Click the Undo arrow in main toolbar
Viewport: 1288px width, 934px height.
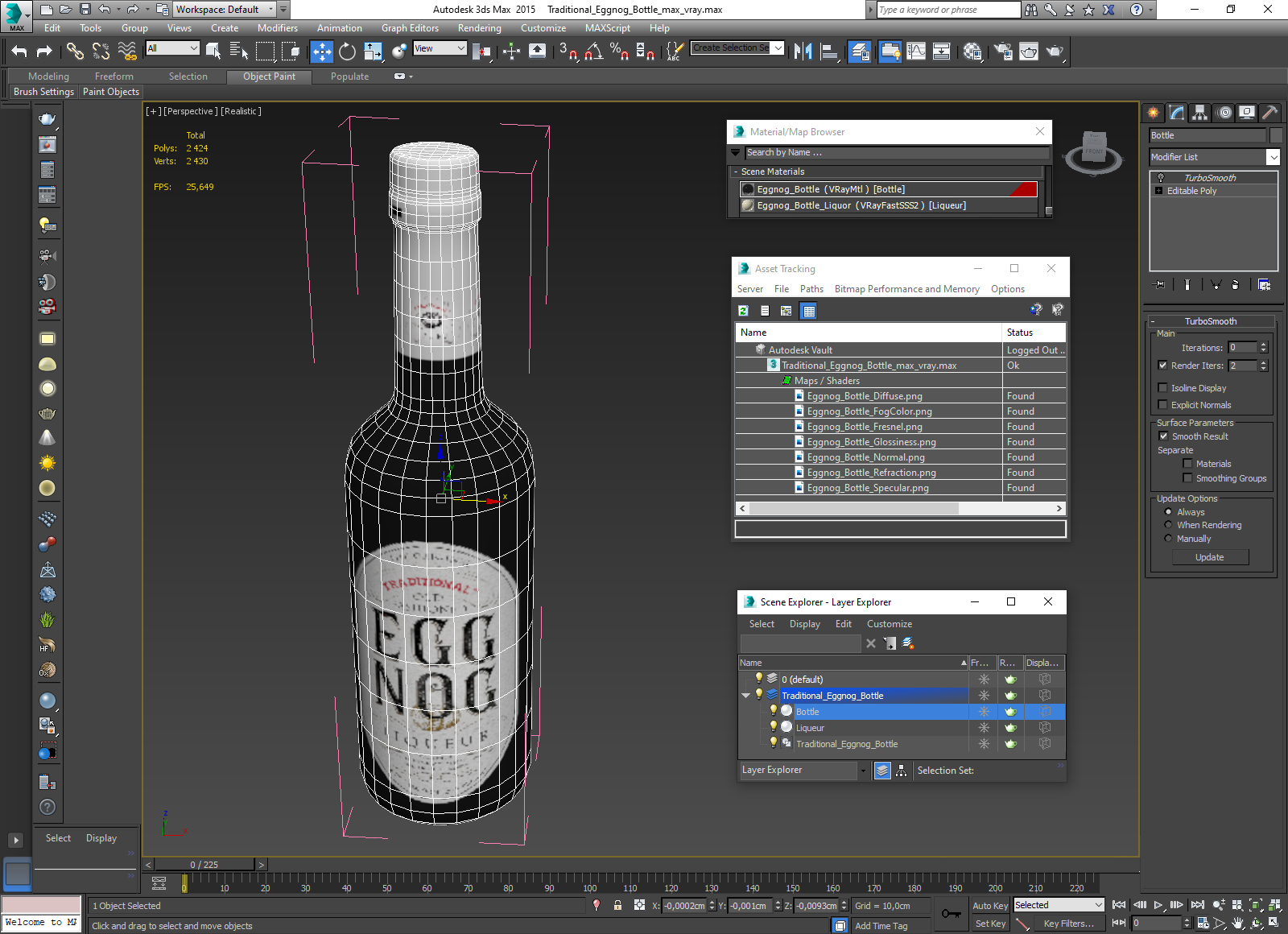click(19, 52)
